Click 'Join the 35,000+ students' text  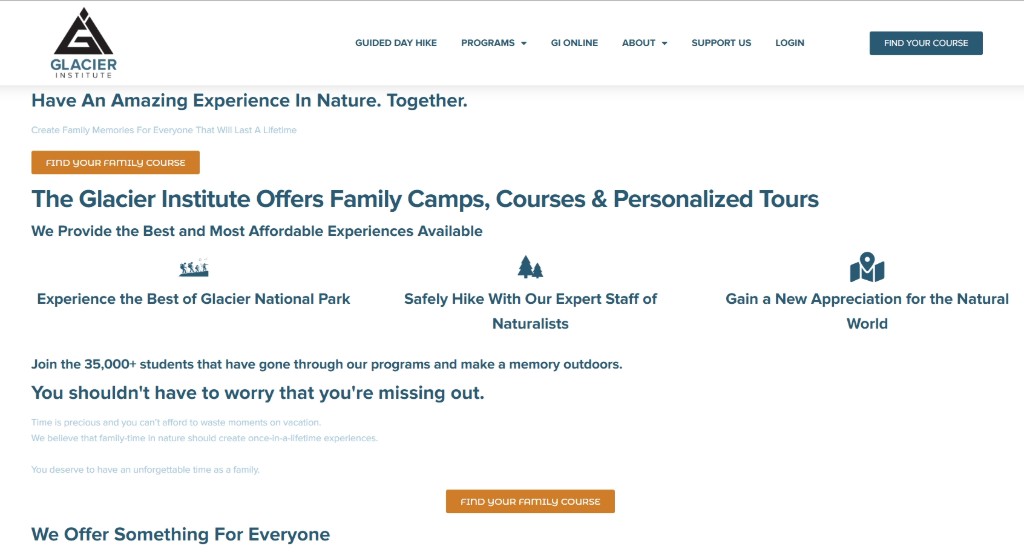(x=327, y=364)
